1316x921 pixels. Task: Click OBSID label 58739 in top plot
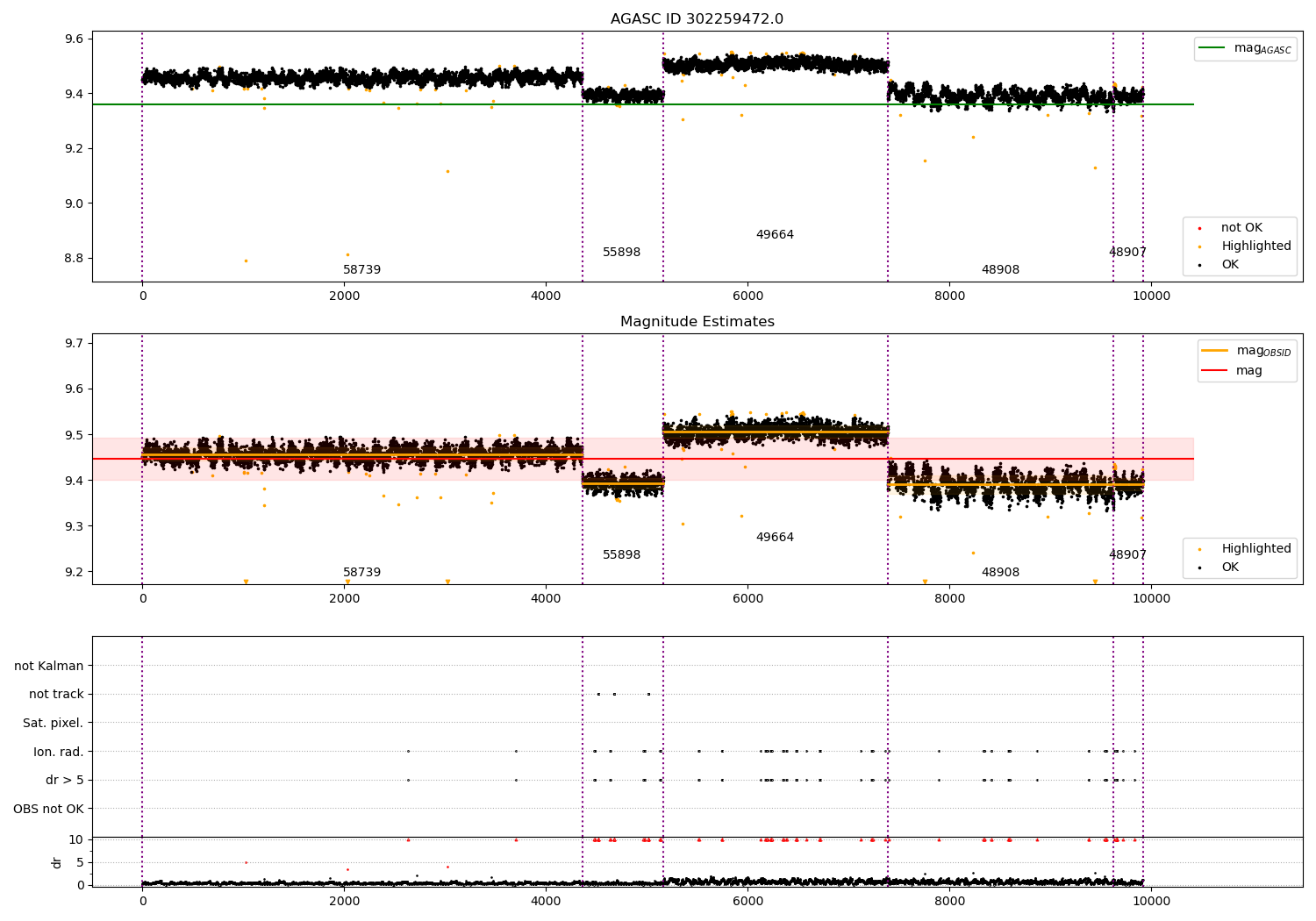coord(361,270)
